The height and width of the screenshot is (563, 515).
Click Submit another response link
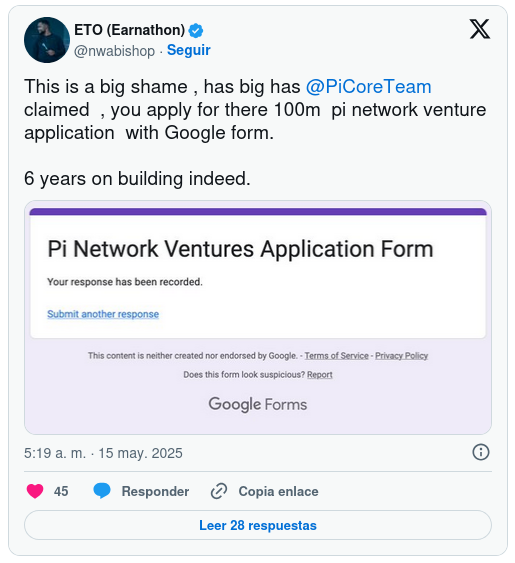point(103,314)
